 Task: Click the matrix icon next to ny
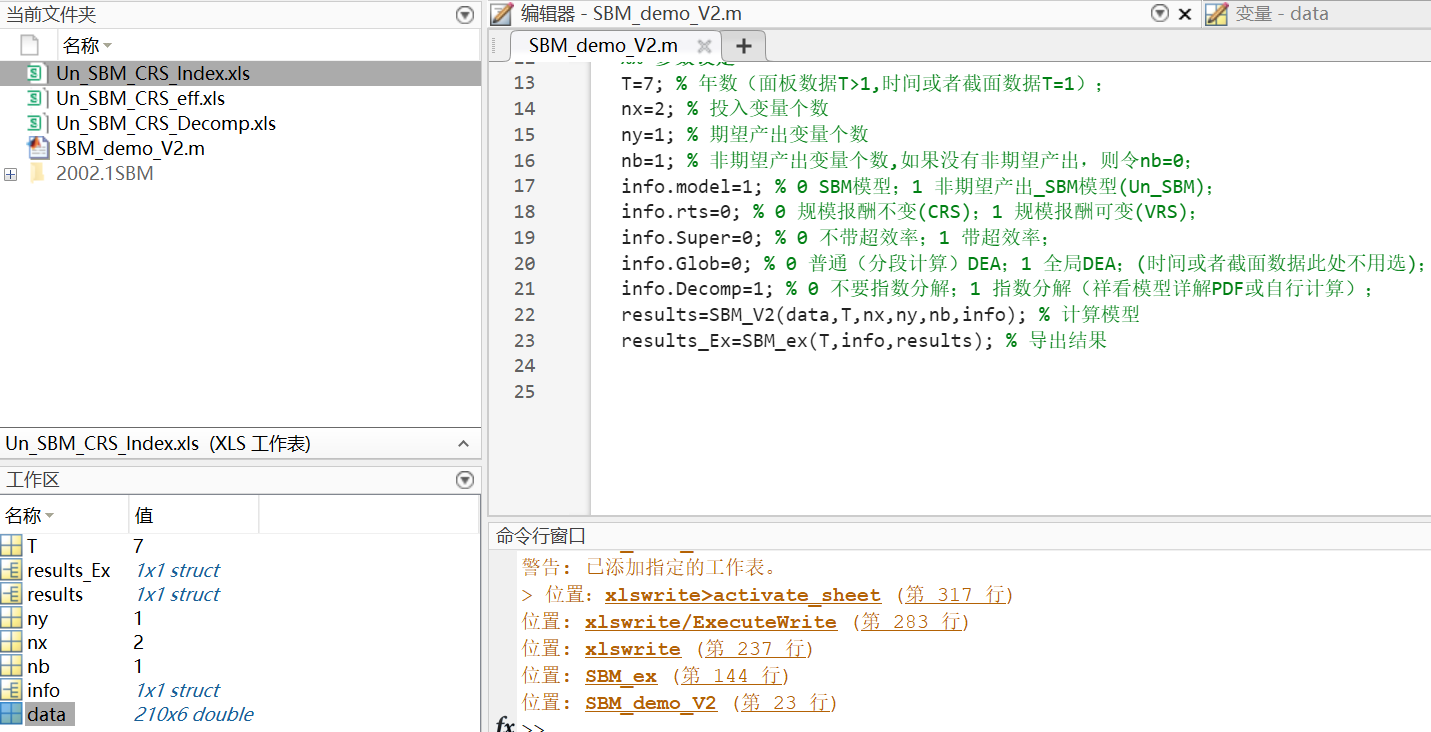[x=11, y=618]
